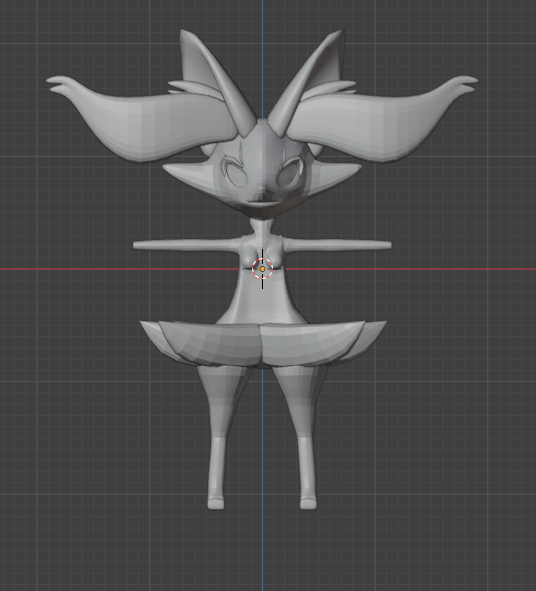Click the character's neck below the head
Viewport: 536px width, 591px height.
(x=262, y=227)
